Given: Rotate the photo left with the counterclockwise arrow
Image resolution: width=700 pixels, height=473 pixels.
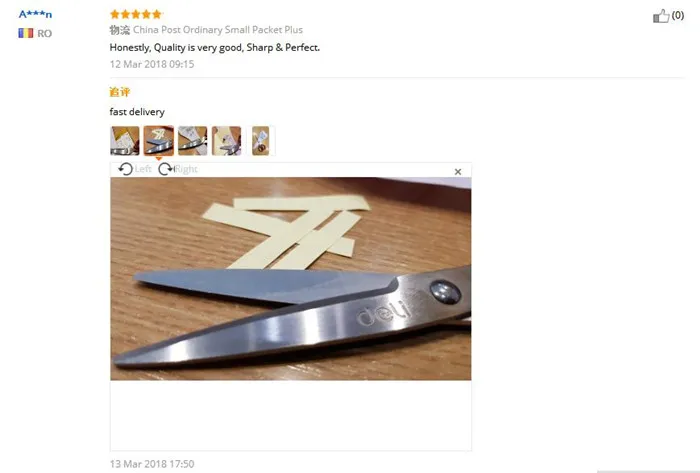Looking at the screenshot, I should [125, 169].
